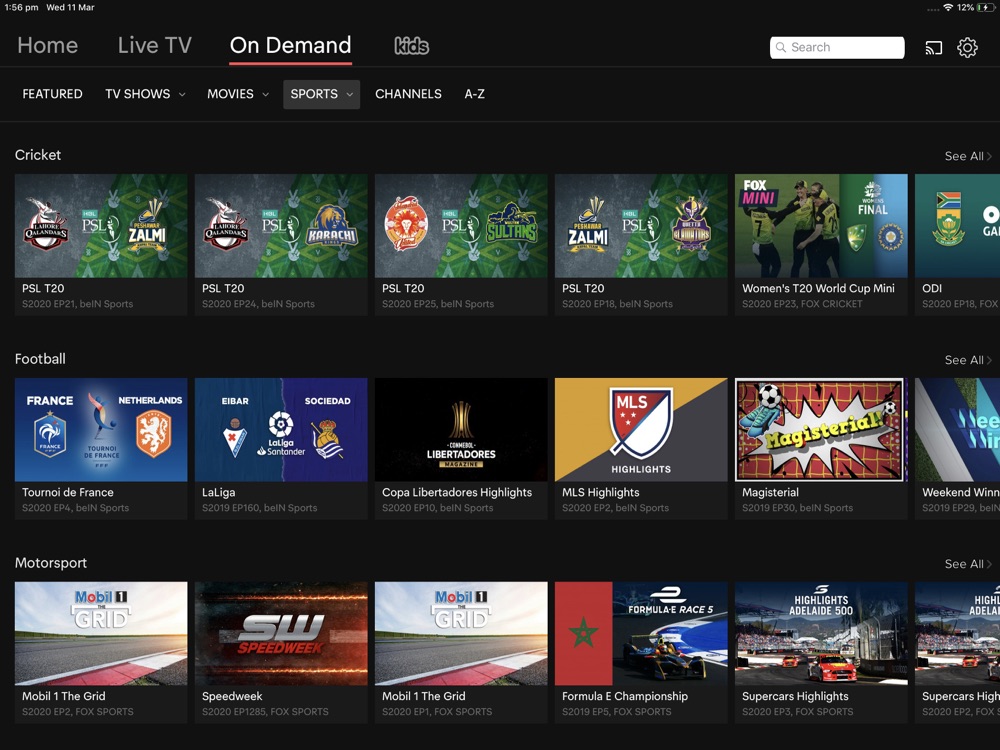Image resolution: width=1000 pixels, height=750 pixels.
Task: Open Mobil 1 The Grid EP2 thumbnail
Action: click(x=101, y=633)
